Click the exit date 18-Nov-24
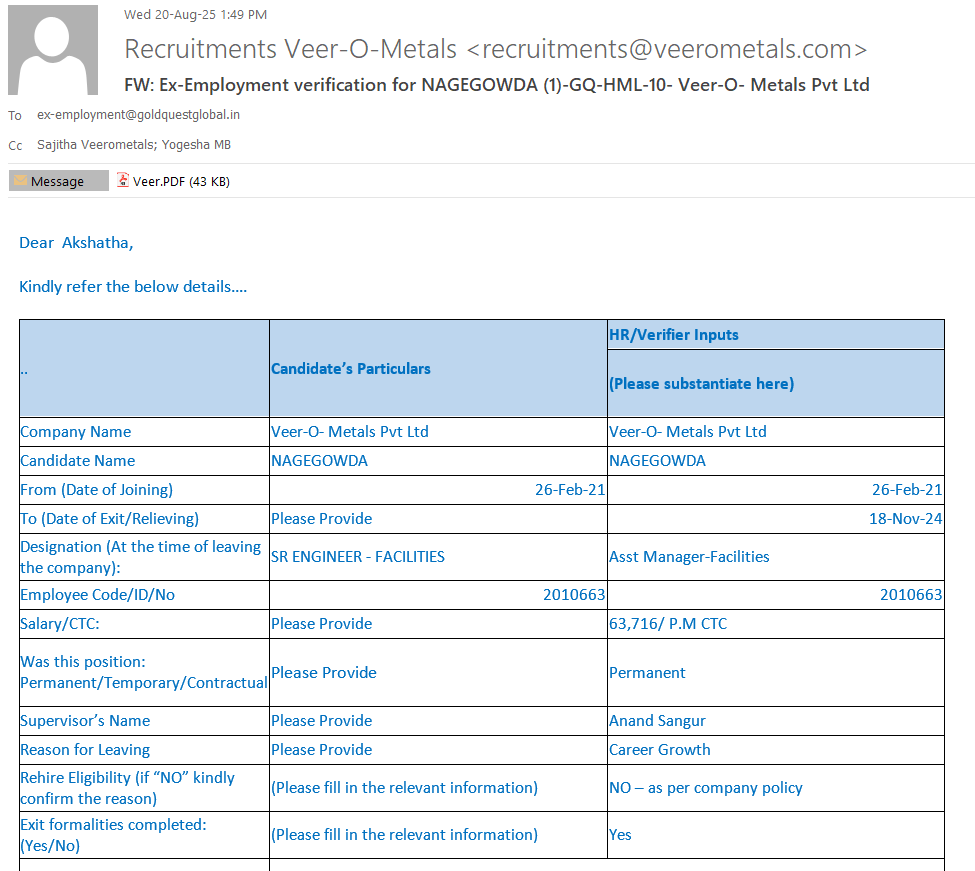This screenshot has width=975, height=871. 905,518
